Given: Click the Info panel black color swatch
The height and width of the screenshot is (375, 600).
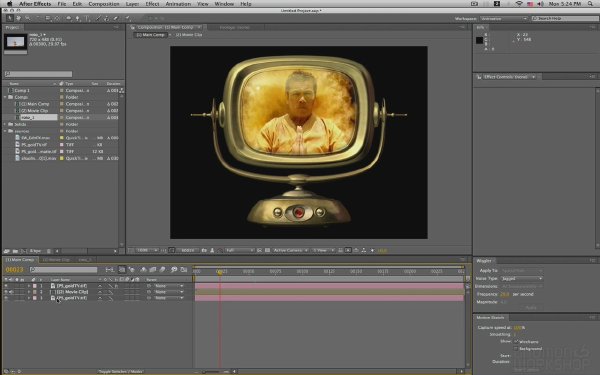Looking at the screenshot, I should 479,40.
